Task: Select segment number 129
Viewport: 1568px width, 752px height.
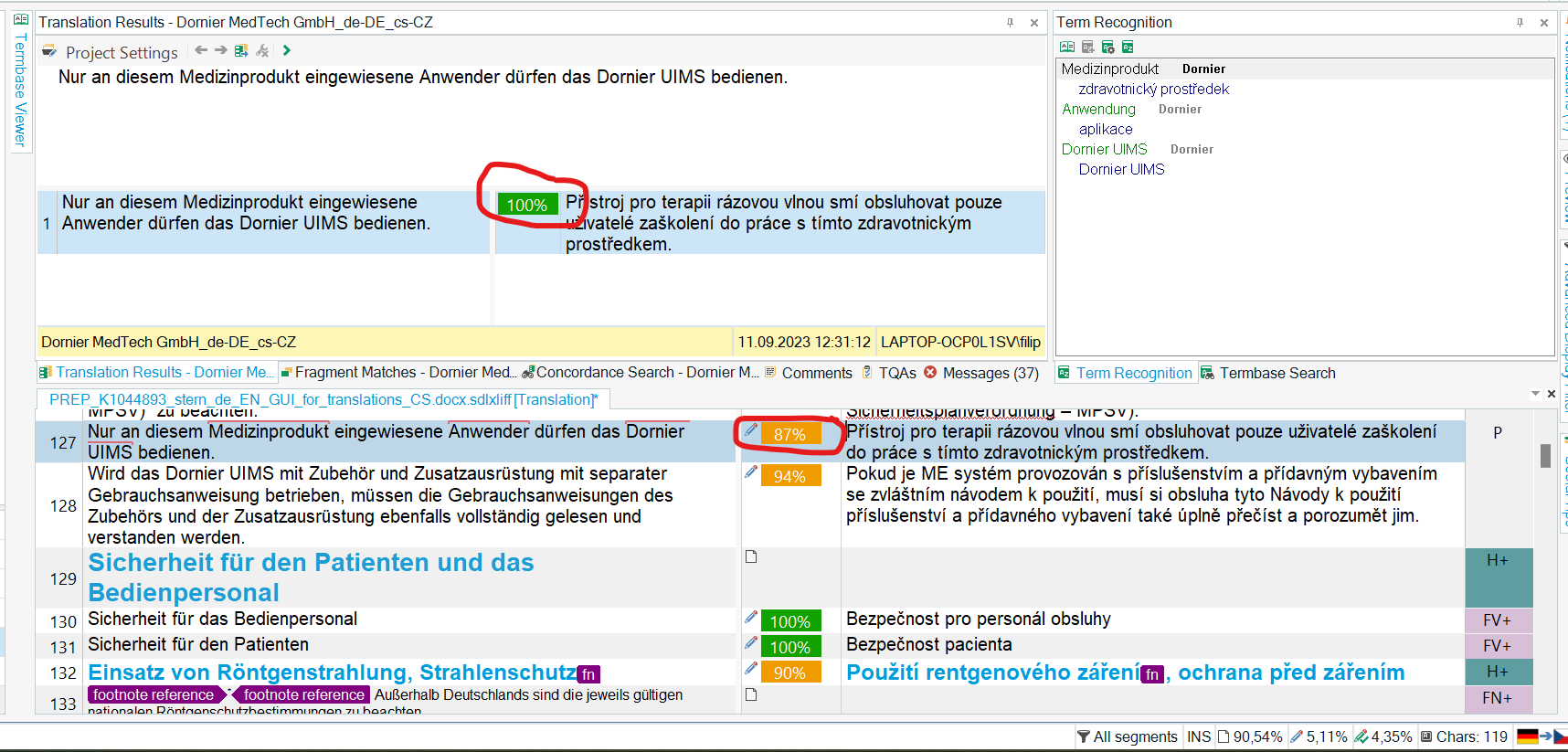Action: pyautogui.click(x=62, y=578)
